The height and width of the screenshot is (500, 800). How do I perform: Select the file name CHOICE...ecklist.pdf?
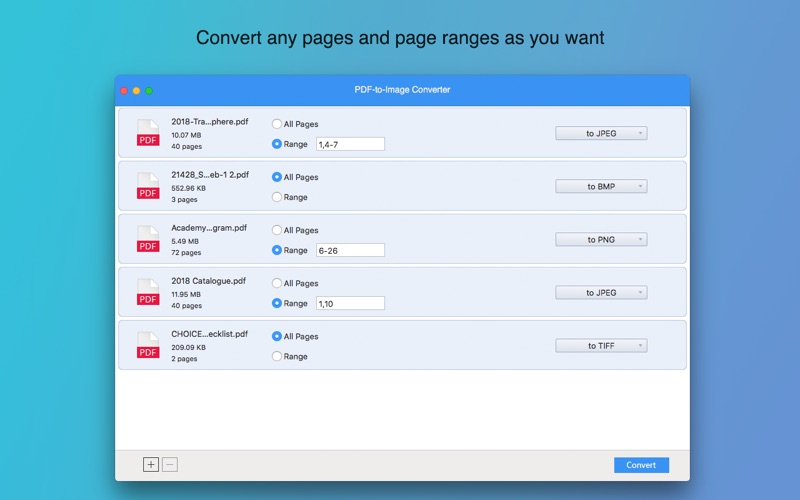click(210, 334)
